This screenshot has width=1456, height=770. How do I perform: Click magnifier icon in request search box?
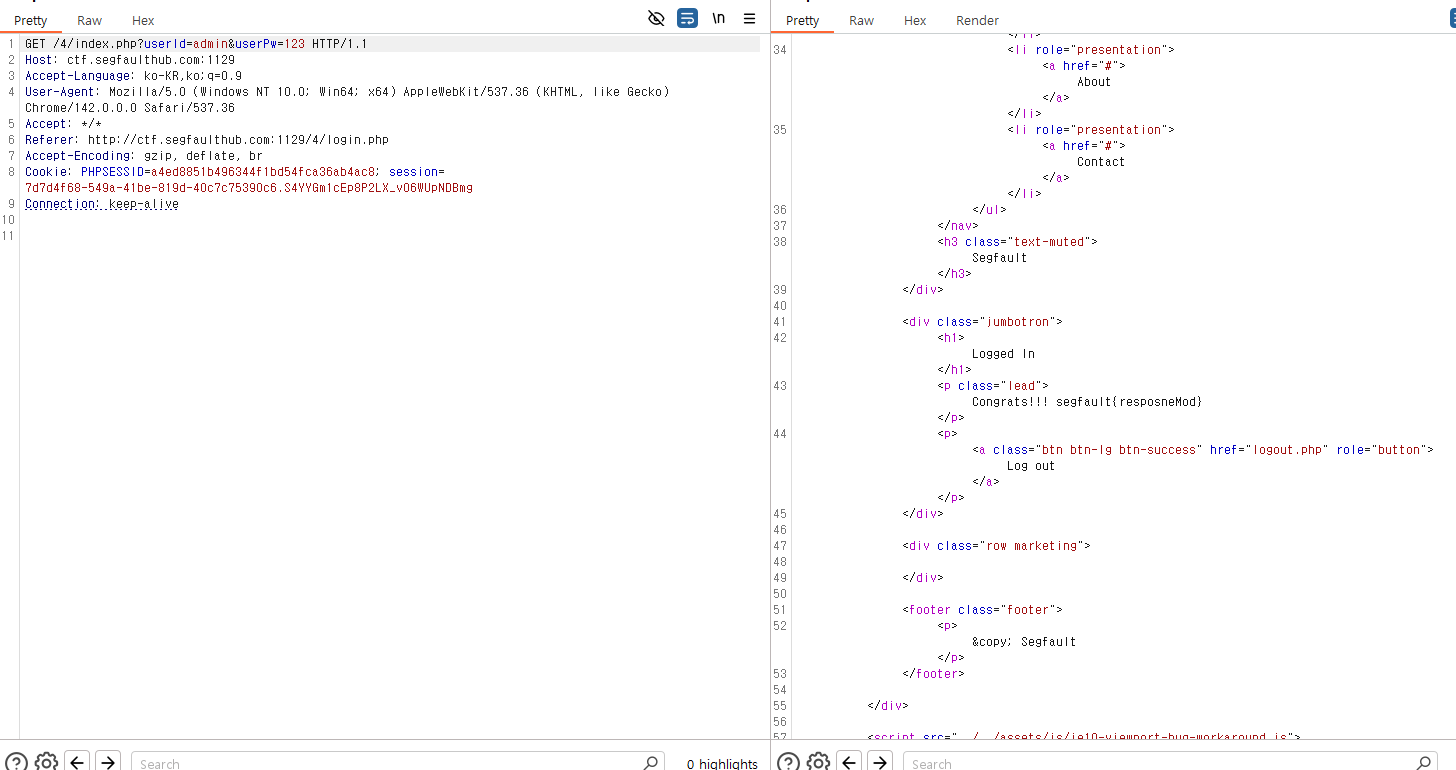coord(651,763)
